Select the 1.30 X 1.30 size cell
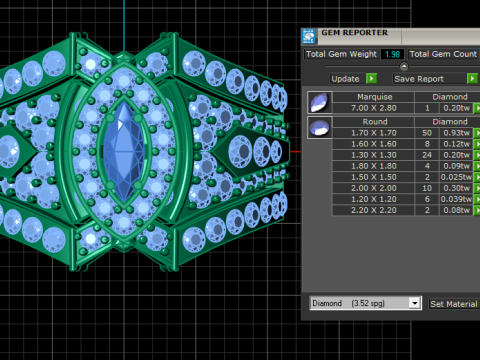The image size is (480, 360). point(374,155)
